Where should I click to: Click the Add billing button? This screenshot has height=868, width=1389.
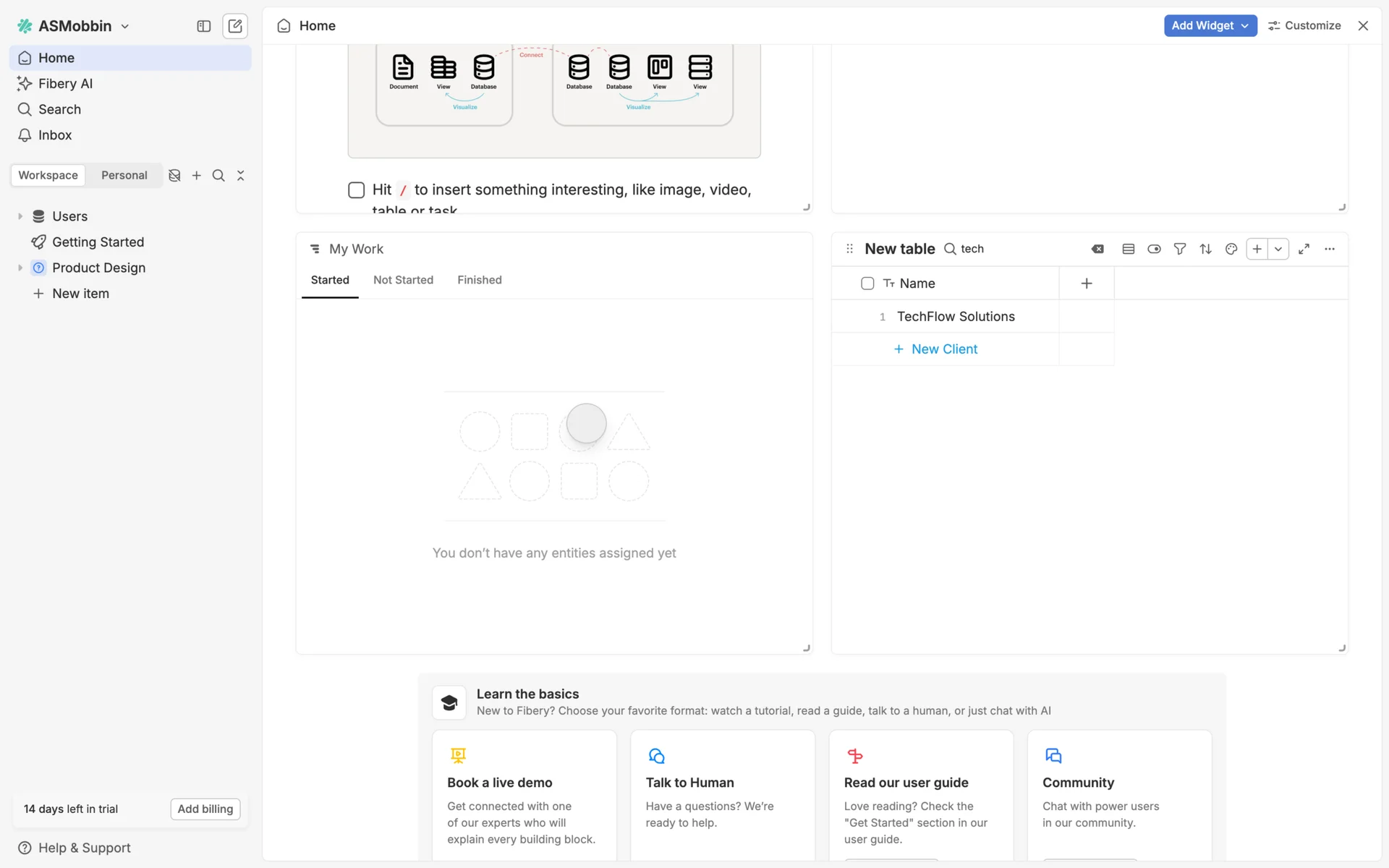click(x=205, y=809)
